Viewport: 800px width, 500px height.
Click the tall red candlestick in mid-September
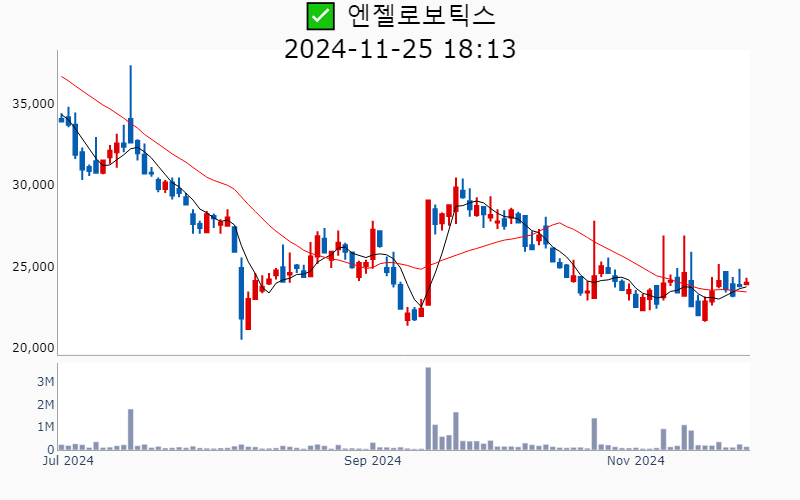[x=428, y=253]
